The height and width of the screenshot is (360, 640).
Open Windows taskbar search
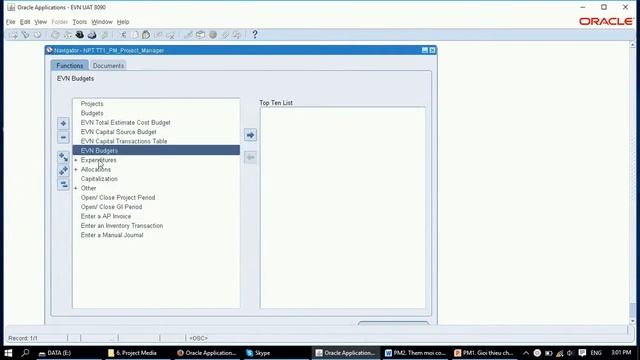click(x=25, y=353)
